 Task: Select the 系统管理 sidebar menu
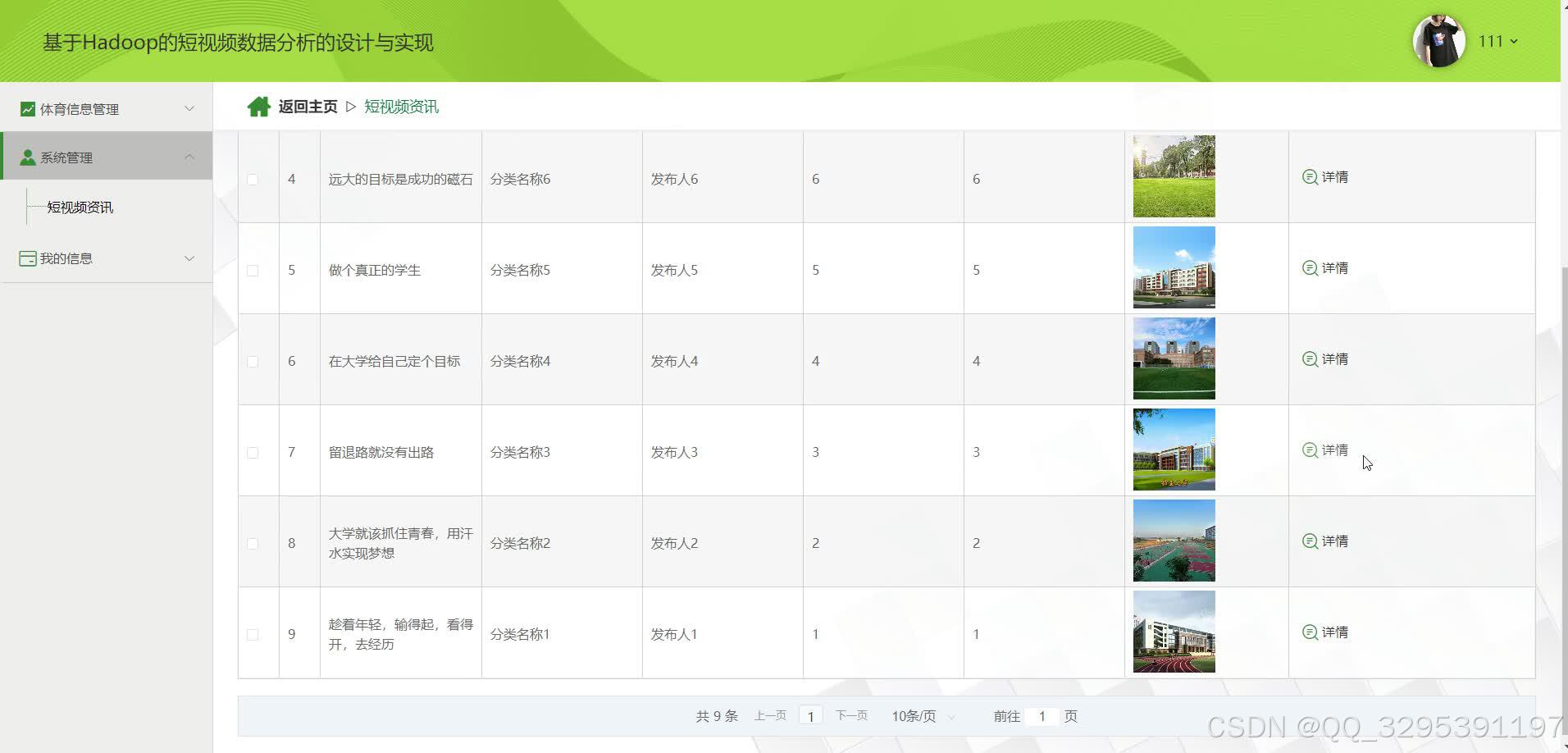107,156
